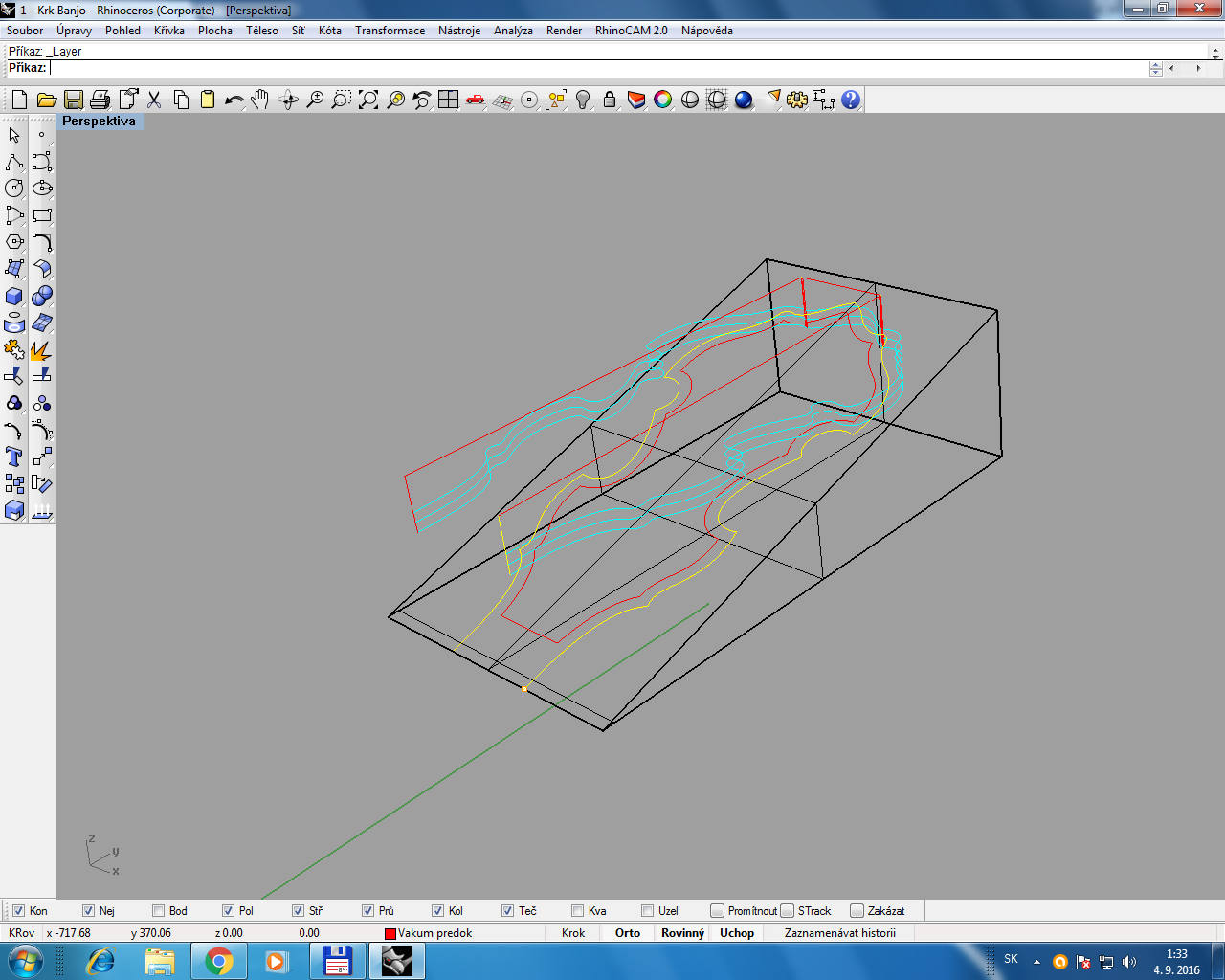Screen dimensions: 1225x980
Task: Select the Circle drawing tool
Action: [x=14, y=189]
